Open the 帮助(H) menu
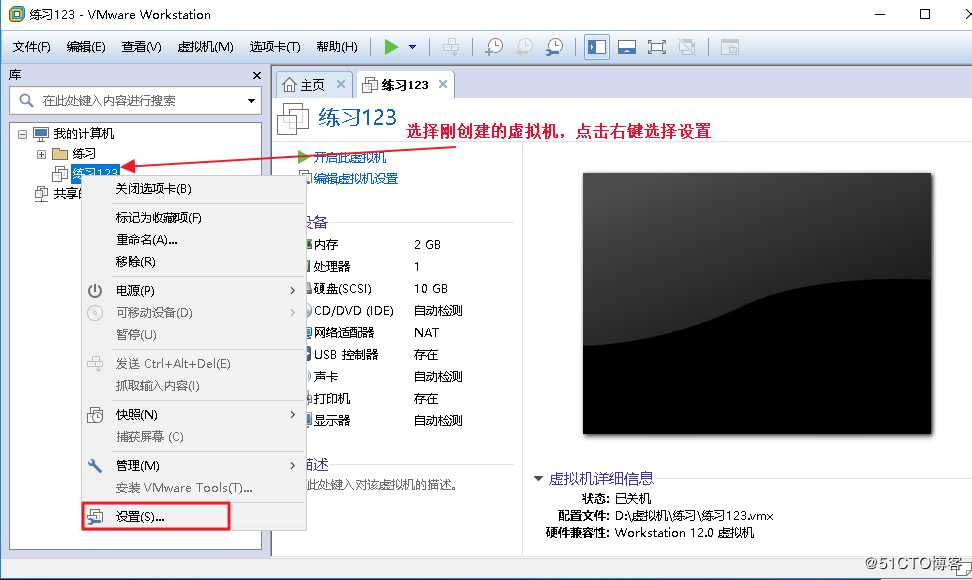This screenshot has height=580, width=972. pos(337,47)
